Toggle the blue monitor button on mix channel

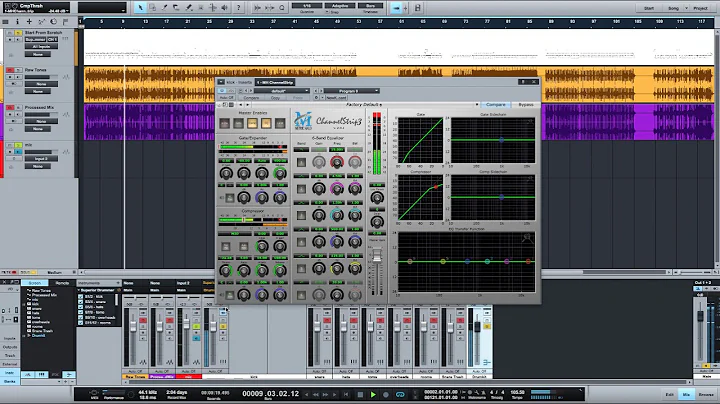click(x=196, y=338)
